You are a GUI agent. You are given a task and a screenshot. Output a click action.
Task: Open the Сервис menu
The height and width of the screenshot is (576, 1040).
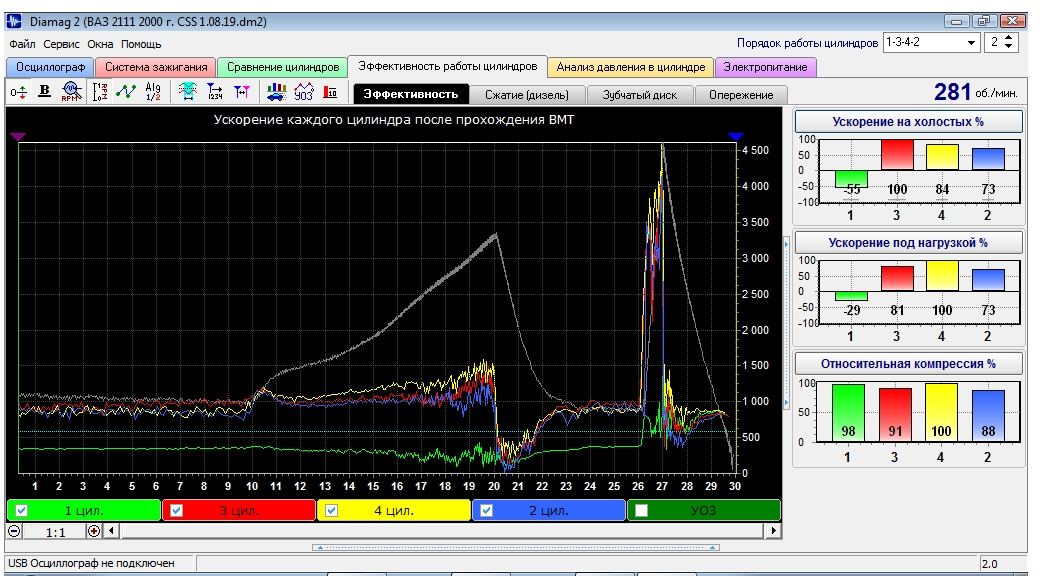[x=61, y=44]
